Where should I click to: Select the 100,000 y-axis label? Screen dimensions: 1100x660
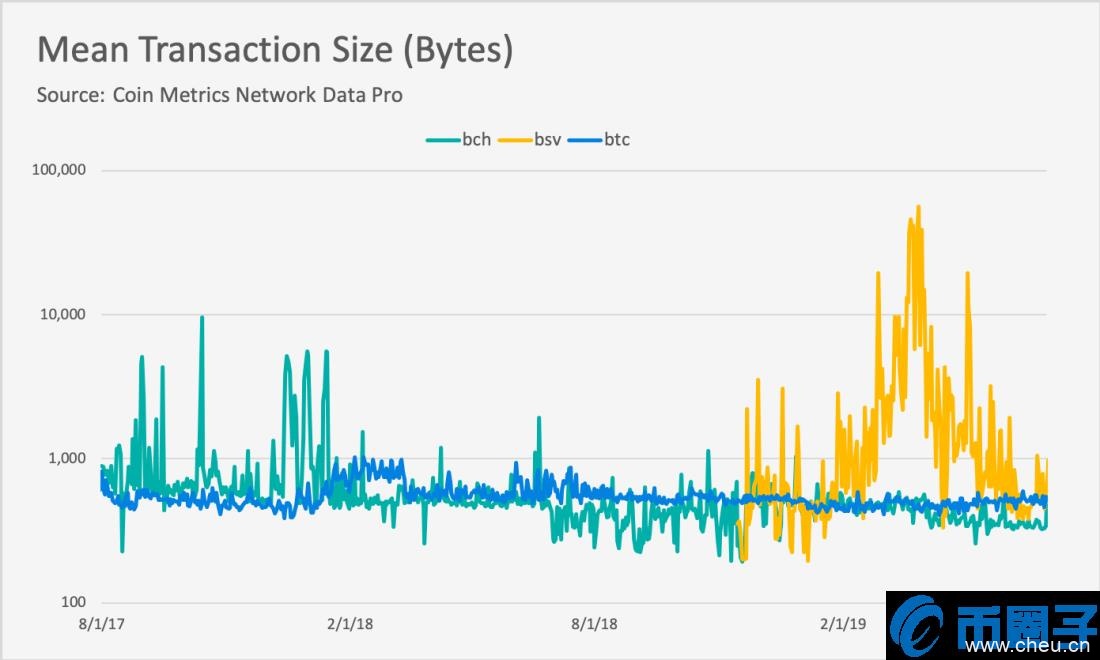(59, 170)
